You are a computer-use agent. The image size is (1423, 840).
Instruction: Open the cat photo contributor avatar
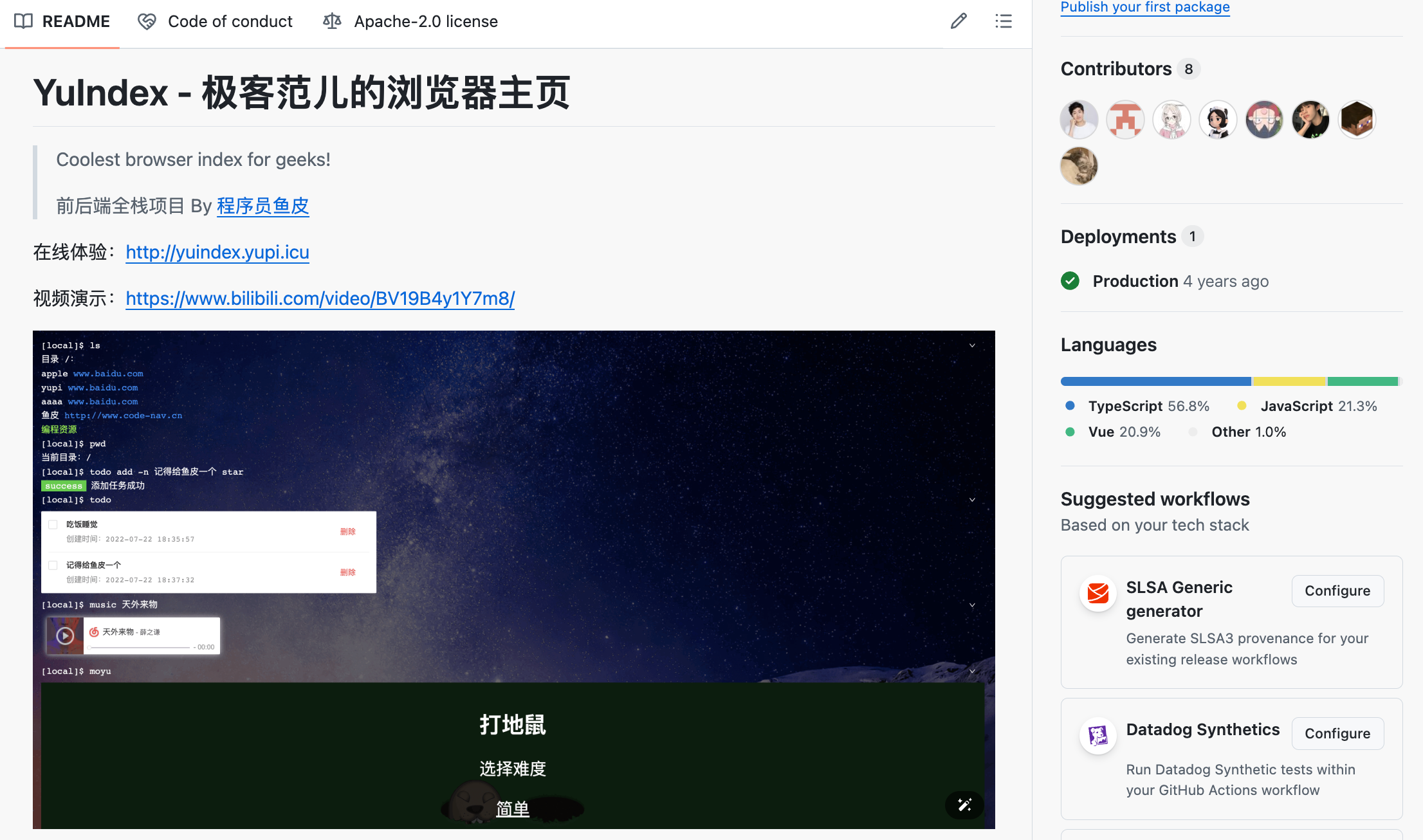(x=1079, y=166)
